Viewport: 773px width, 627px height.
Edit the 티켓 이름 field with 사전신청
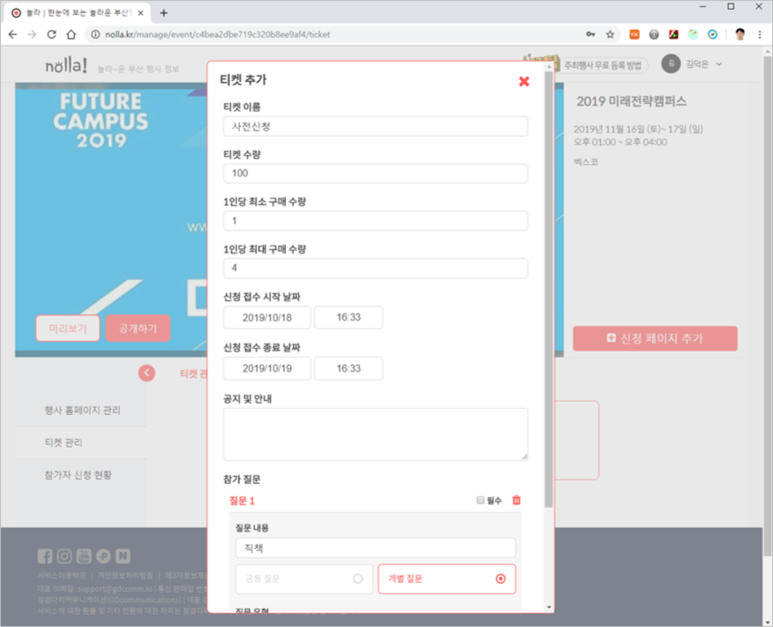pyautogui.click(x=375, y=127)
